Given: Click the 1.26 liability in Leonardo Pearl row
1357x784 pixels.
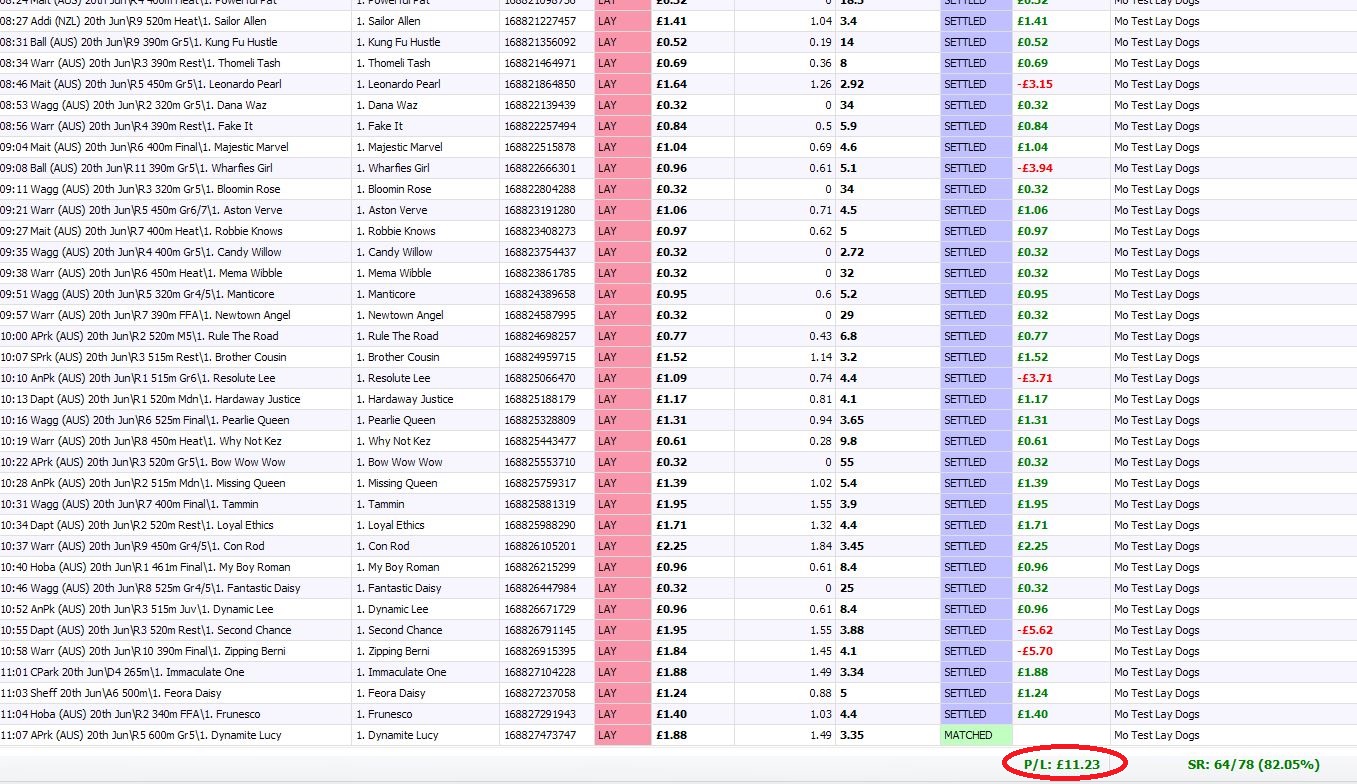Looking at the screenshot, I should 821,84.
